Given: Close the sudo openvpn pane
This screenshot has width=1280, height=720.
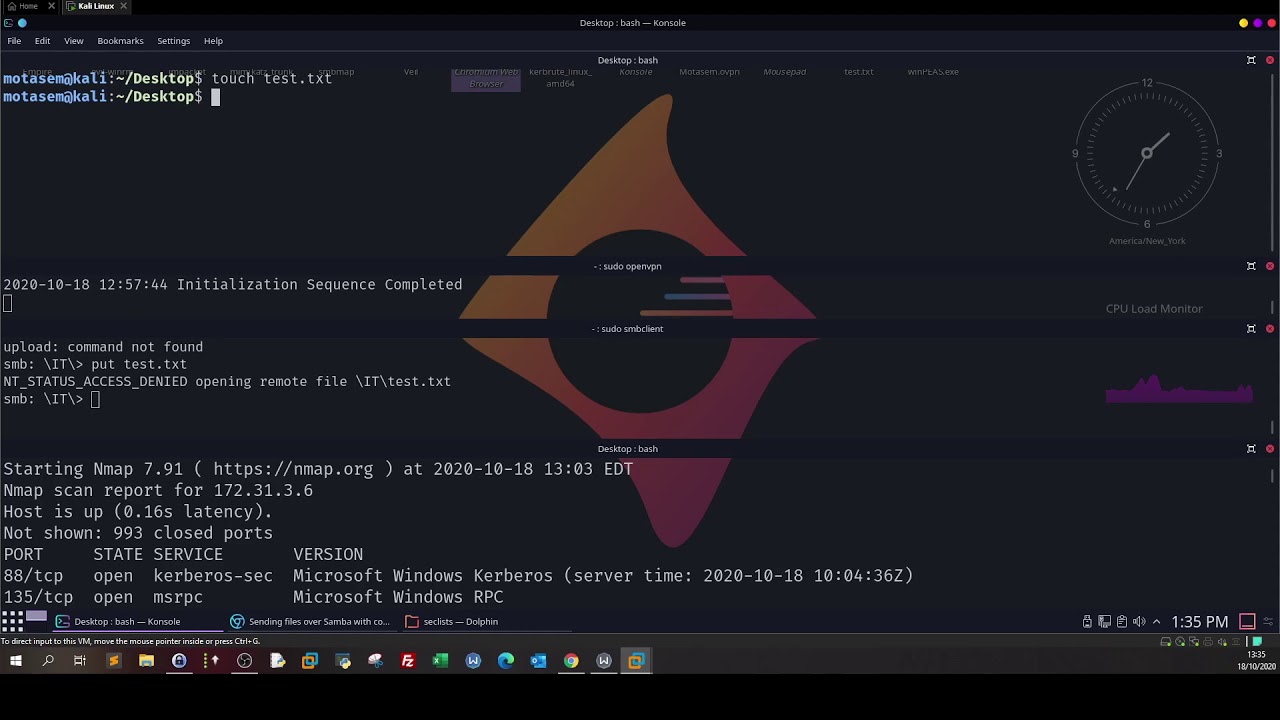Looking at the screenshot, I should 1270,266.
